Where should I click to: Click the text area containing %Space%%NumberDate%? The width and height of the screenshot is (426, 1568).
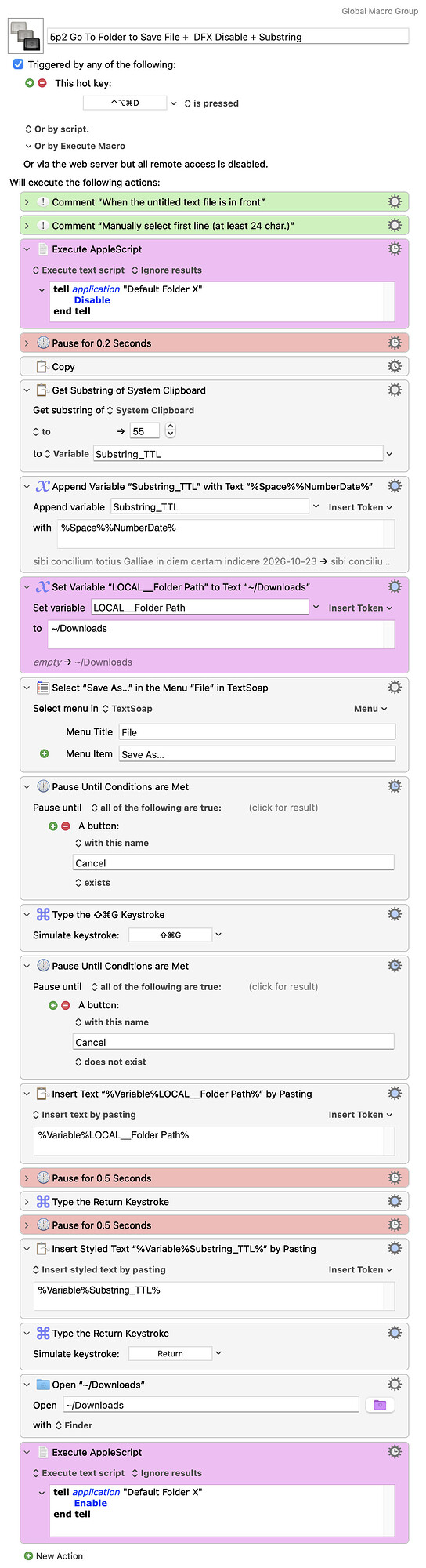click(226, 534)
